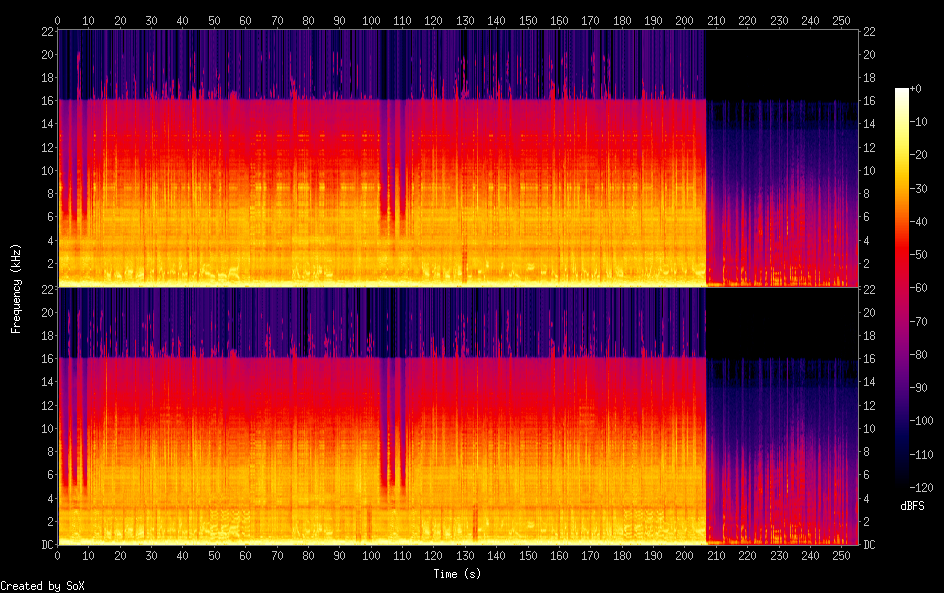
Task: Click the '200' tick on the top time axis
Action: click(685, 20)
